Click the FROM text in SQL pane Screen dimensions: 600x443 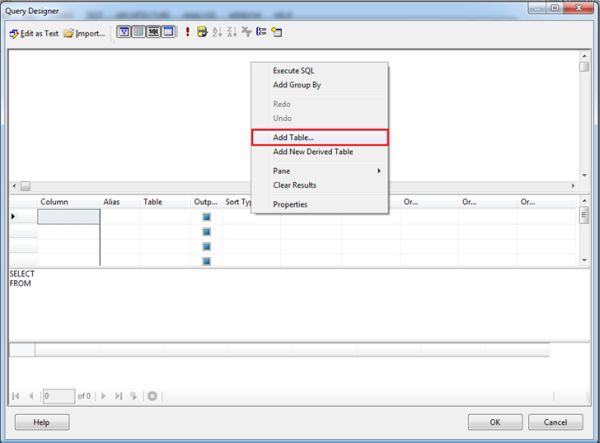(20, 283)
